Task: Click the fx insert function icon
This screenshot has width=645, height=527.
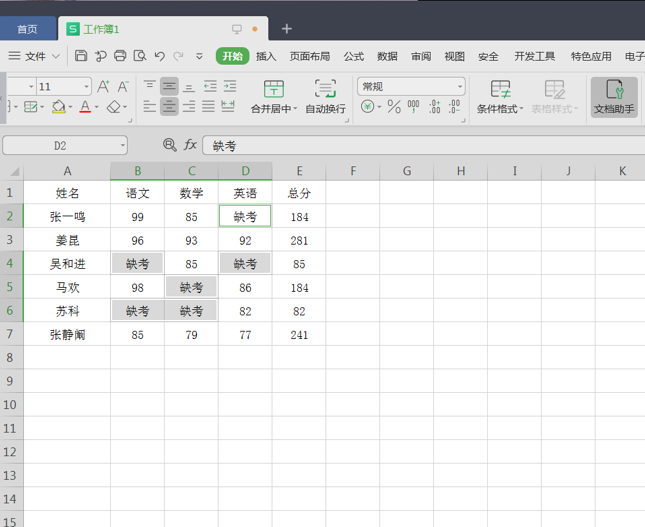Action: tap(190, 145)
